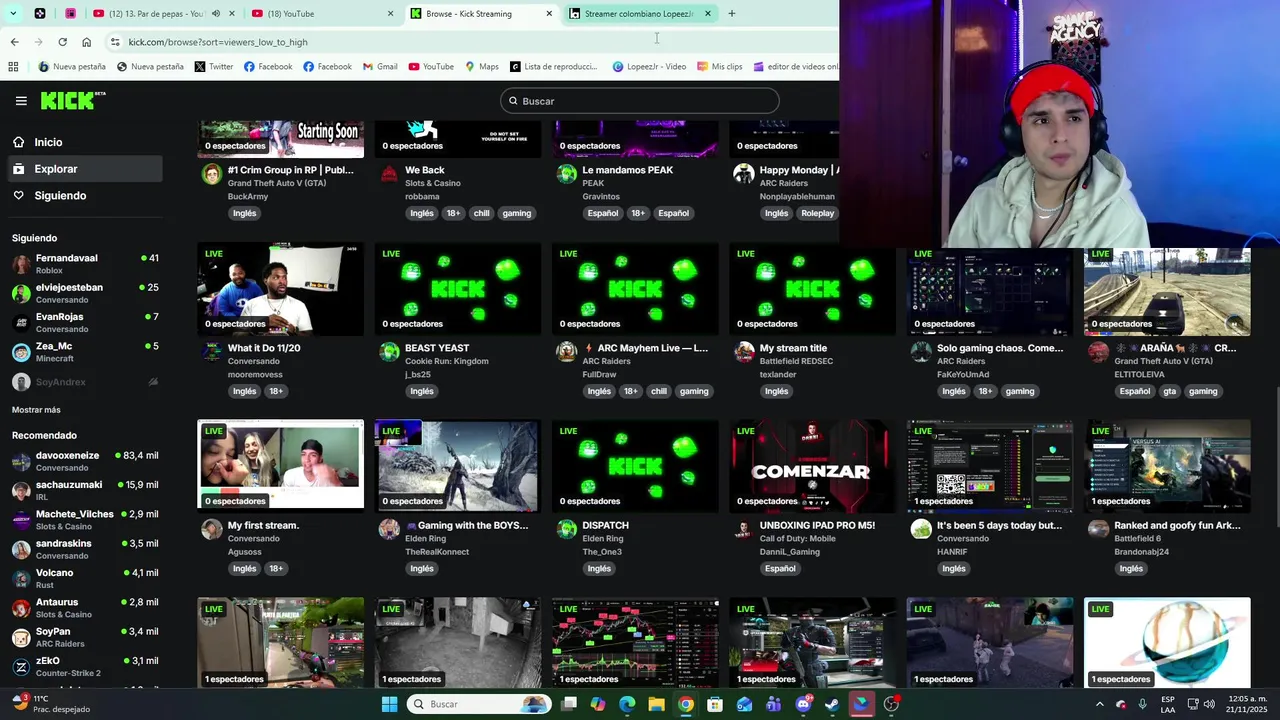Open Zea_Mc avatar in sidebar
This screenshot has height=720, width=1280.
[21, 352]
